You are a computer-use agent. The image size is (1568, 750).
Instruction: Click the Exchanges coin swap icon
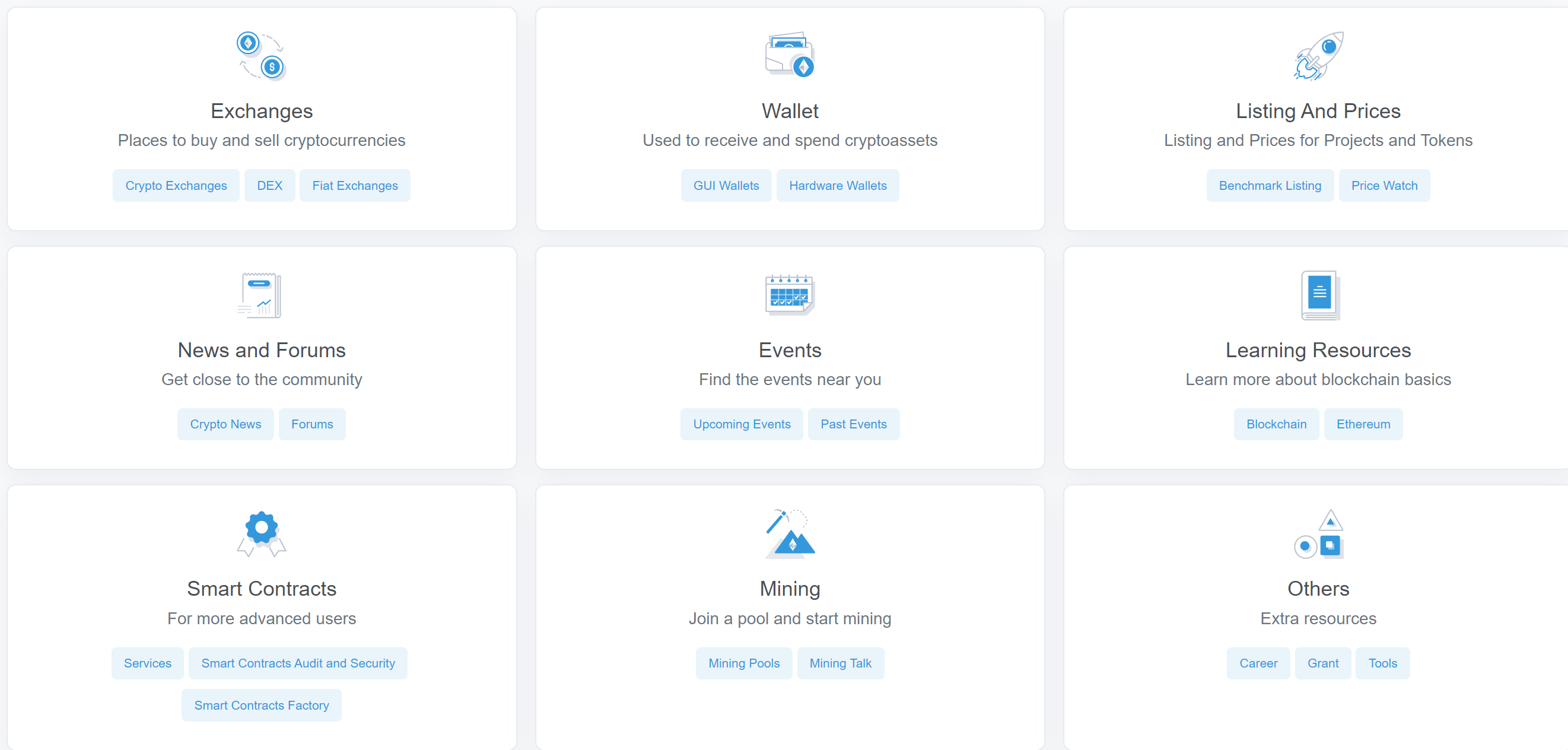pyautogui.click(x=261, y=55)
